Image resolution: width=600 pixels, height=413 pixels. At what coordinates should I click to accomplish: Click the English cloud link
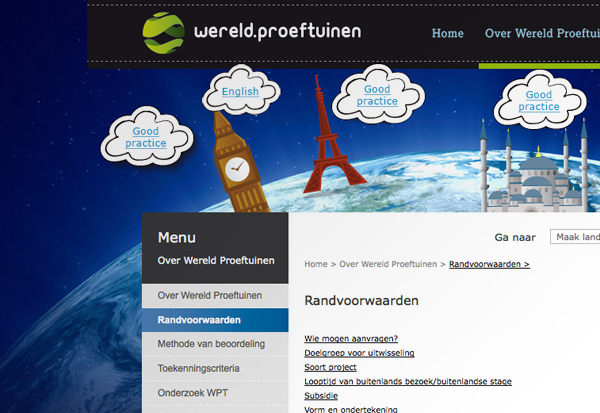click(240, 91)
